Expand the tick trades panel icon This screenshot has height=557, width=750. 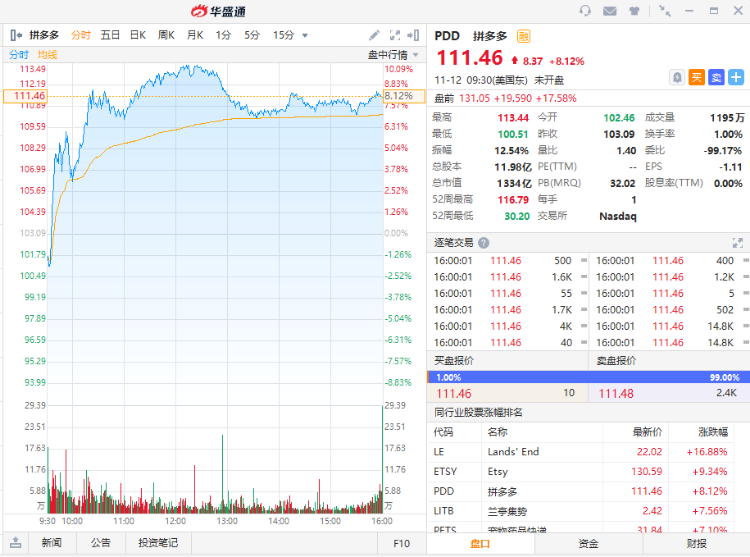click(x=738, y=243)
